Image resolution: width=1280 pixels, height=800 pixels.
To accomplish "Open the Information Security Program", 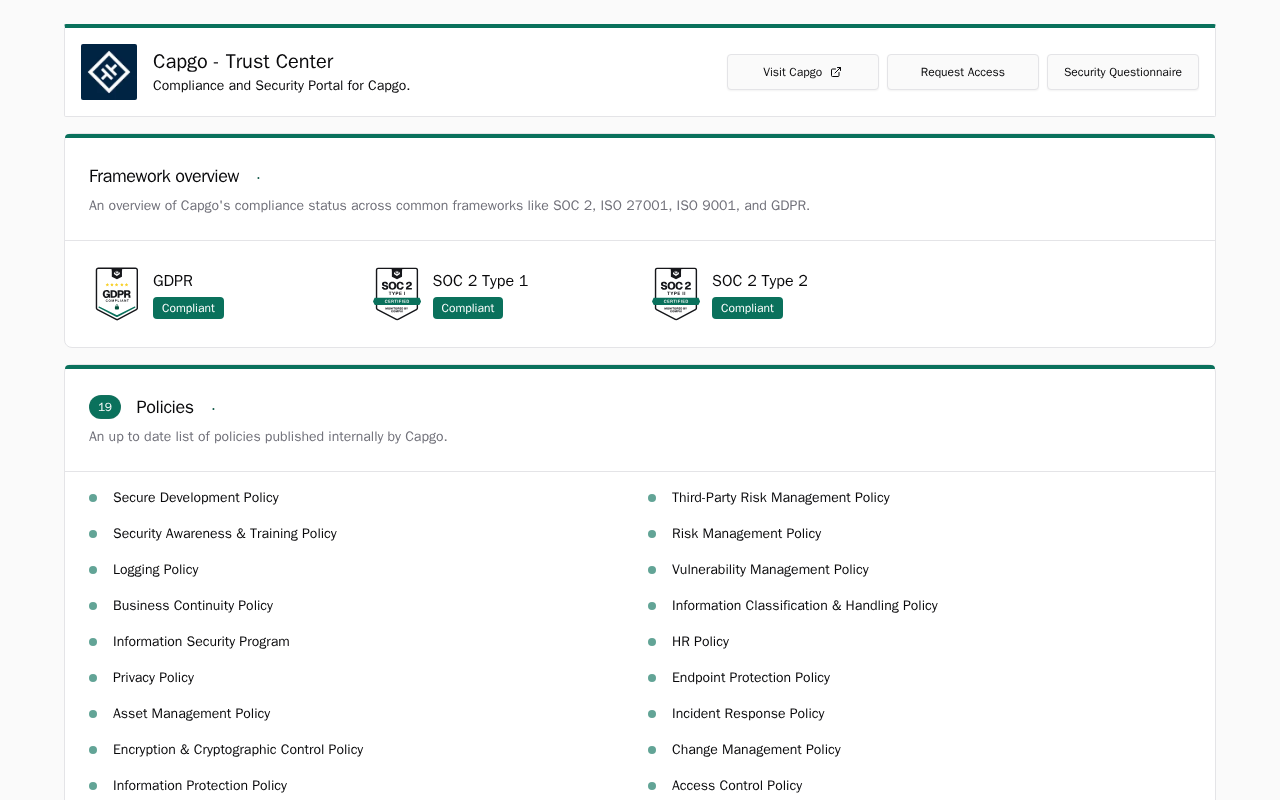I will (x=201, y=642).
